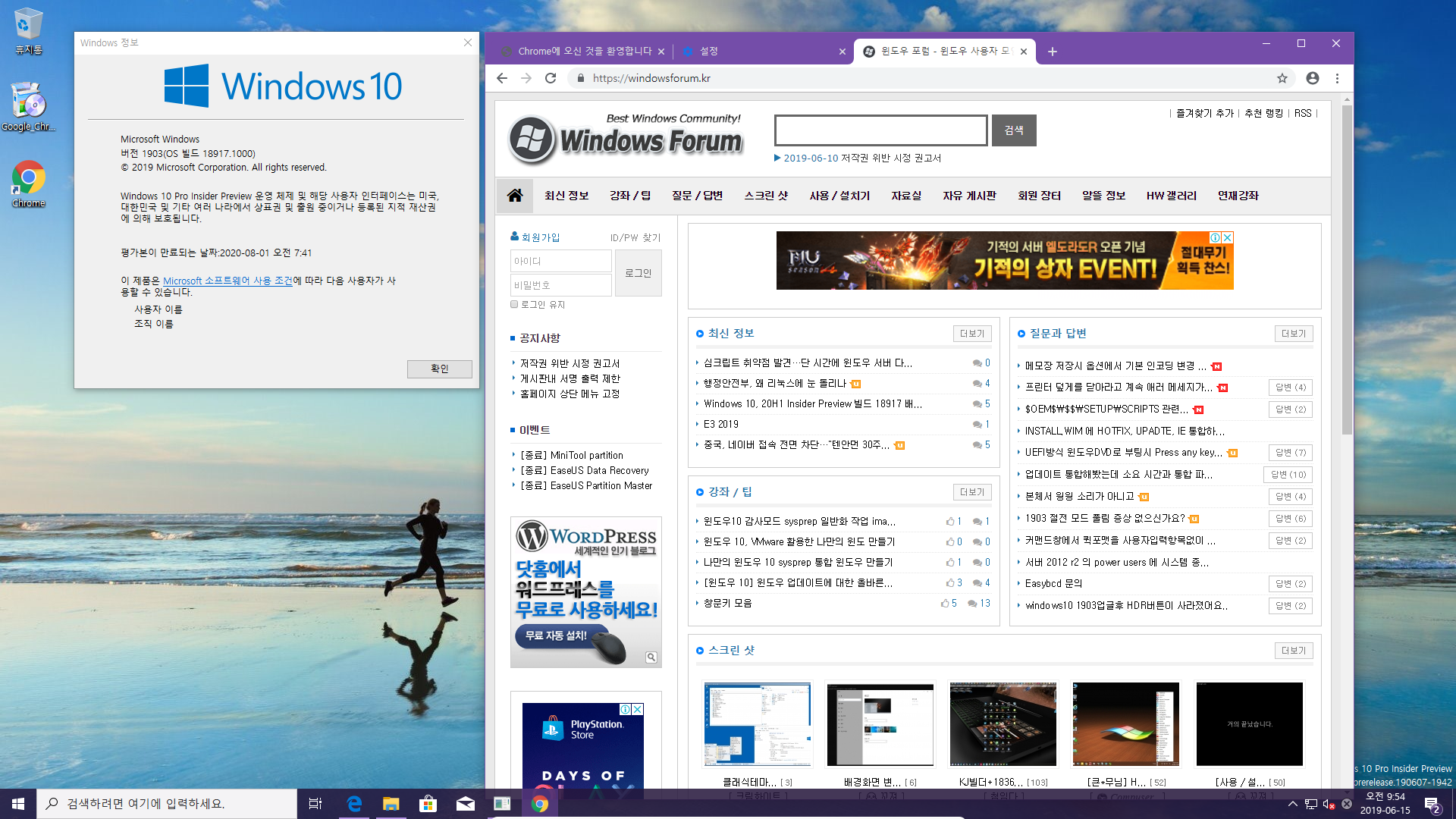Close the WordPress ad magnifier icon
This screenshot has width=1456, height=819.
coord(651,657)
